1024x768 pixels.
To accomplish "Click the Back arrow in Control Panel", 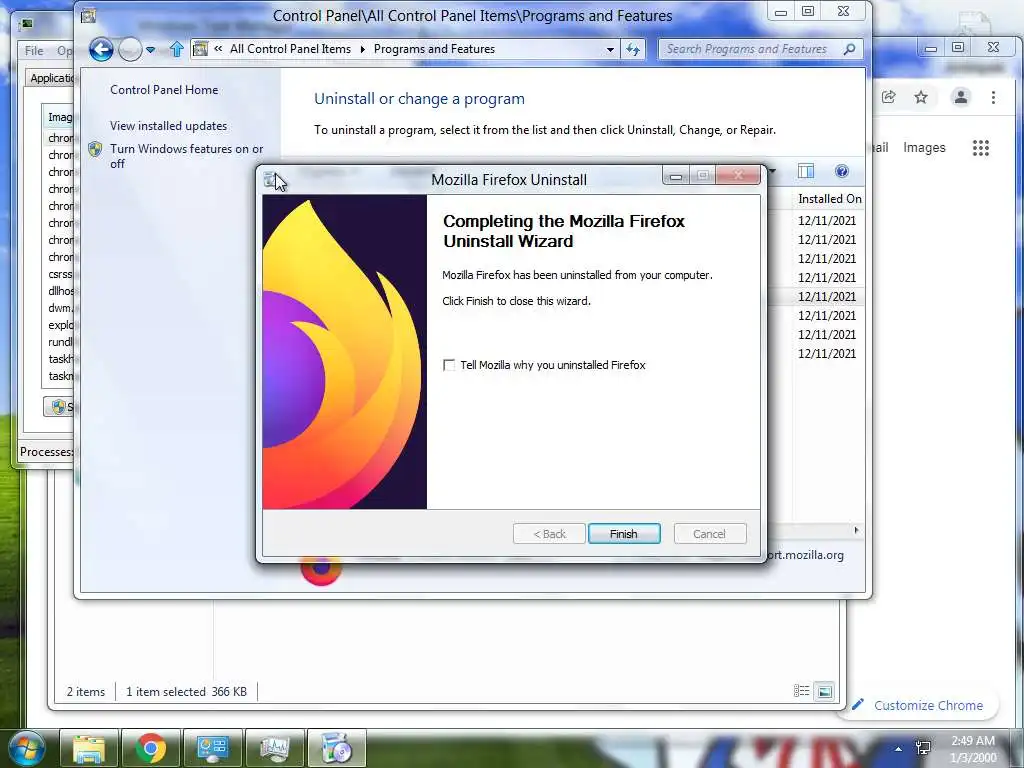I will [x=101, y=49].
